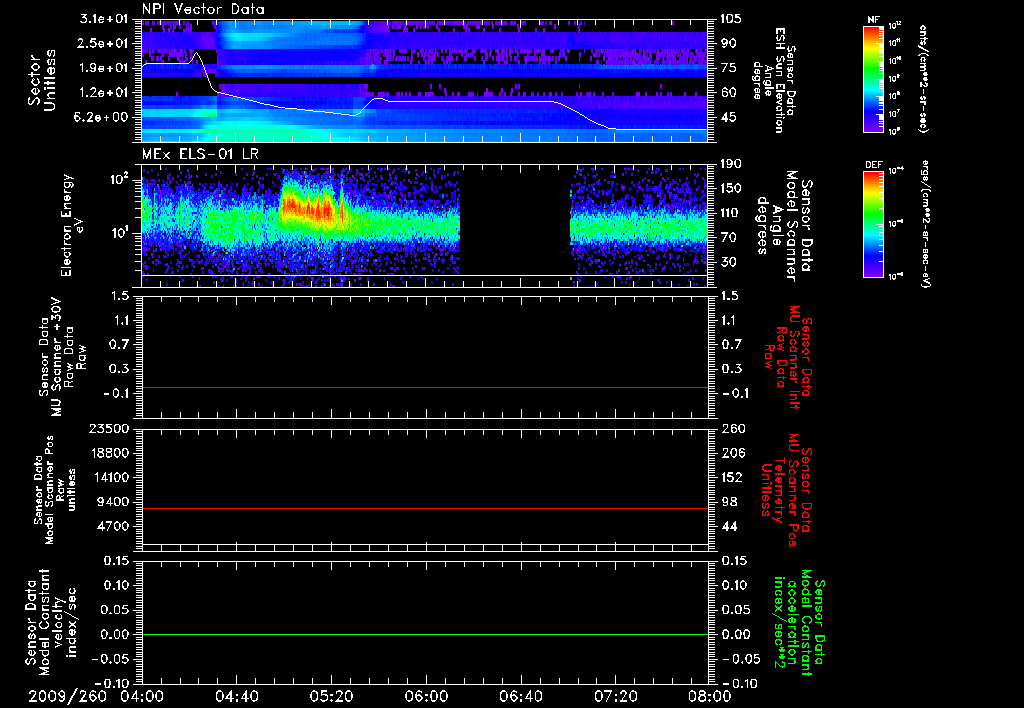
Task: Click the "75" sun elevation tick value
Action: [728, 68]
